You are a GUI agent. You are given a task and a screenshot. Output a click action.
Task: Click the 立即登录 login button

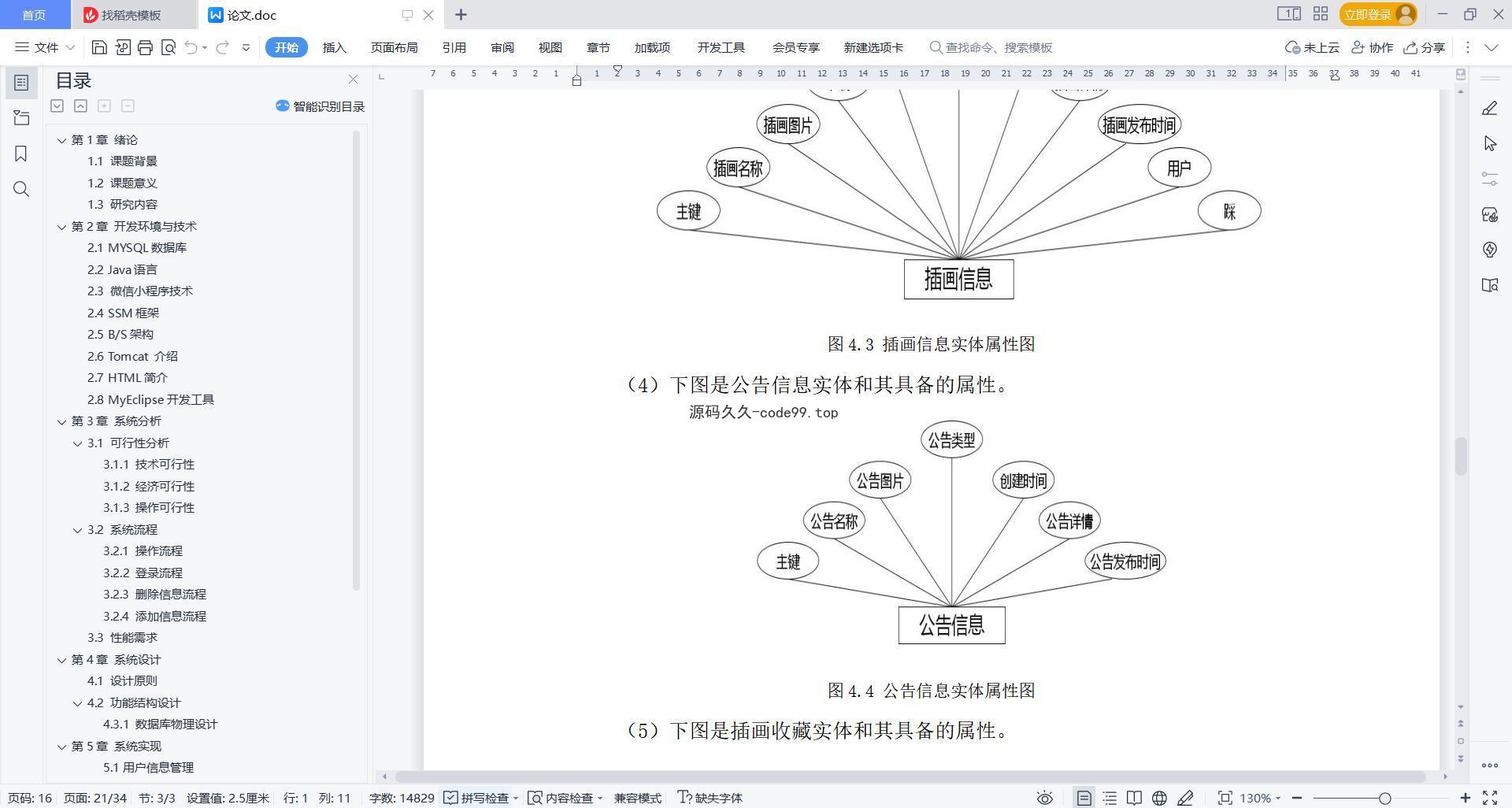click(x=1378, y=14)
